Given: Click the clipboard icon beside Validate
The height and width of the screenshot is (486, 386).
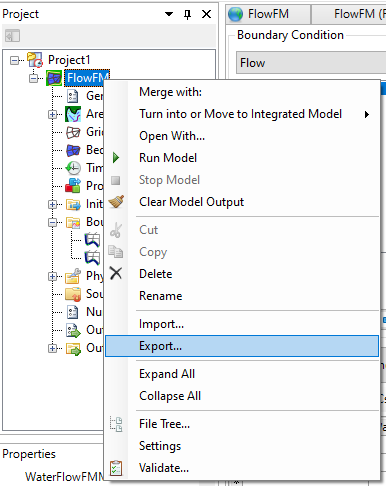Looking at the screenshot, I should point(116,468).
